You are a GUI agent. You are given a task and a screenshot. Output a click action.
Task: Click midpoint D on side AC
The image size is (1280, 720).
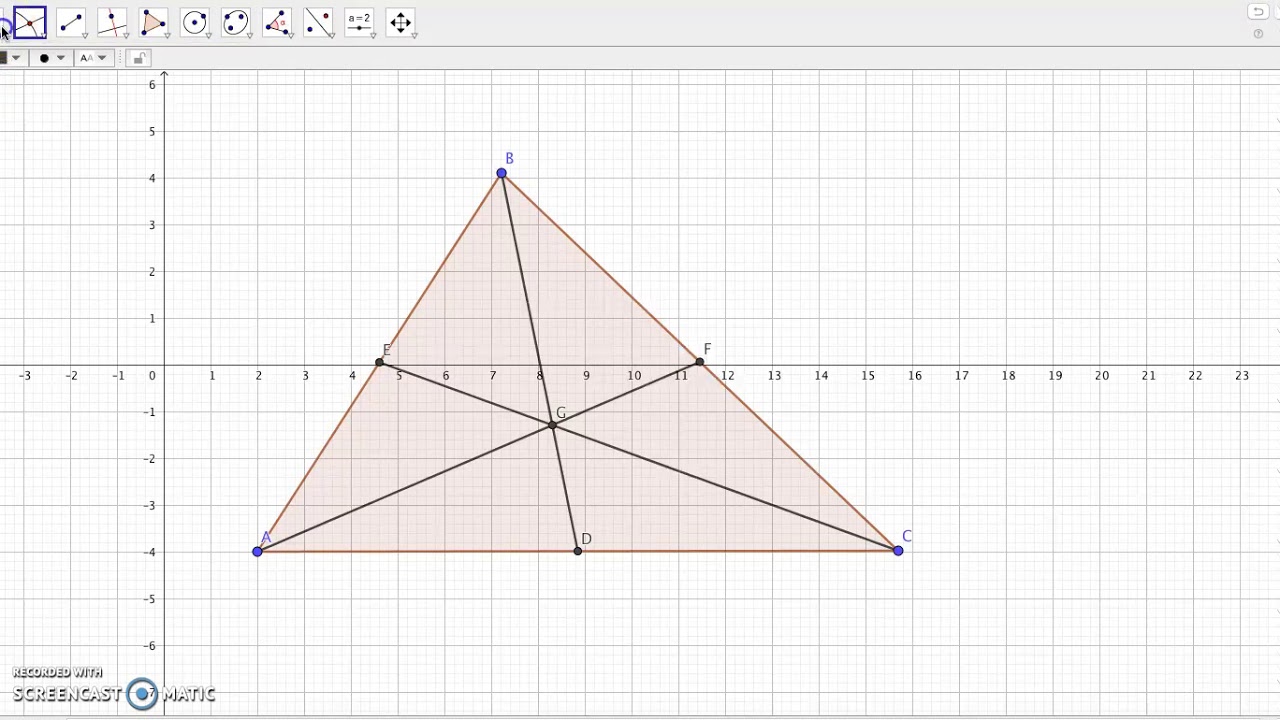[x=578, y=551]
